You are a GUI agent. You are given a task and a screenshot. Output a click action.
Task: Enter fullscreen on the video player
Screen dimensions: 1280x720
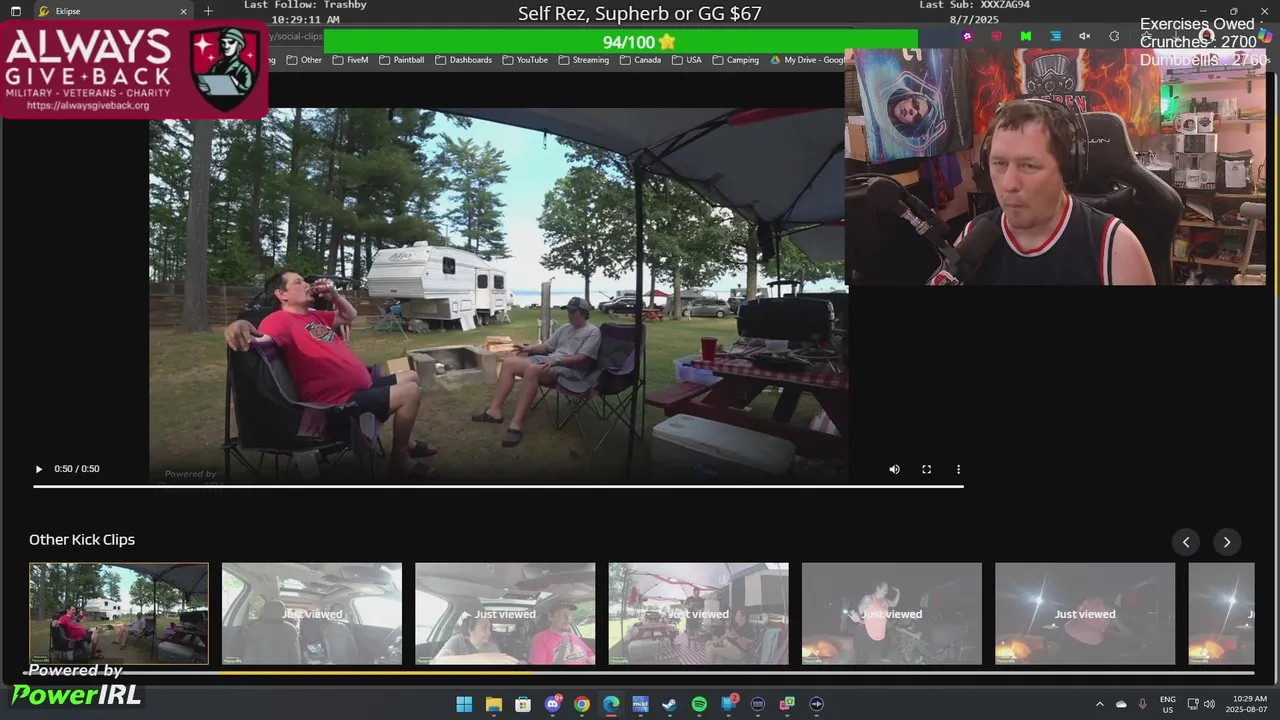[x=926, y=469]
